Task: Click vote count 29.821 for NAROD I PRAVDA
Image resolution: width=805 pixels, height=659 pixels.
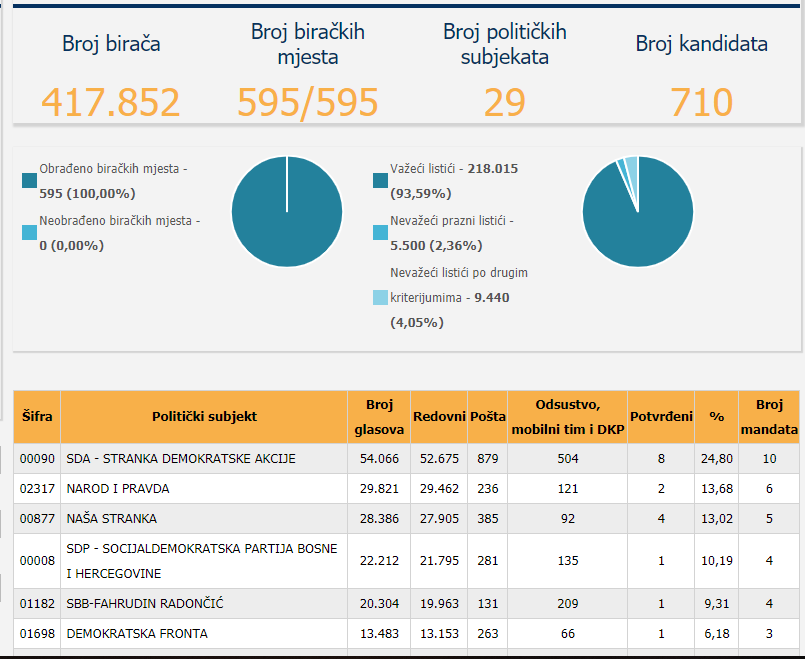Action: pos(379,489)
